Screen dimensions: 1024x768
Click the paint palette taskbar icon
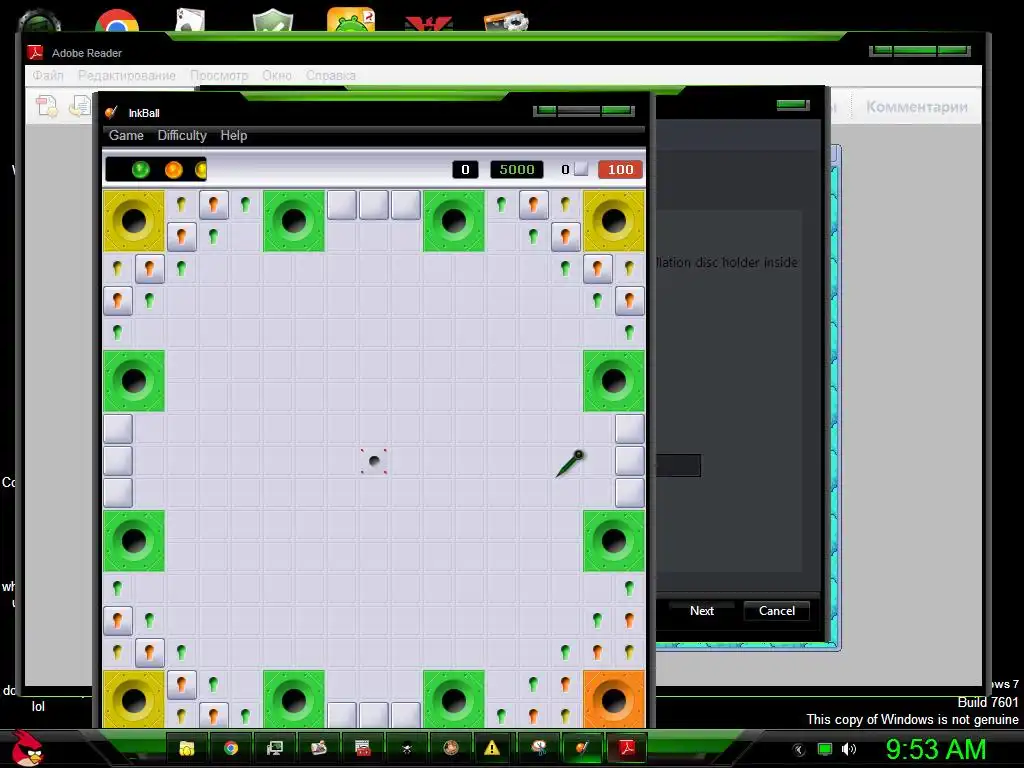tap(539, 748)
